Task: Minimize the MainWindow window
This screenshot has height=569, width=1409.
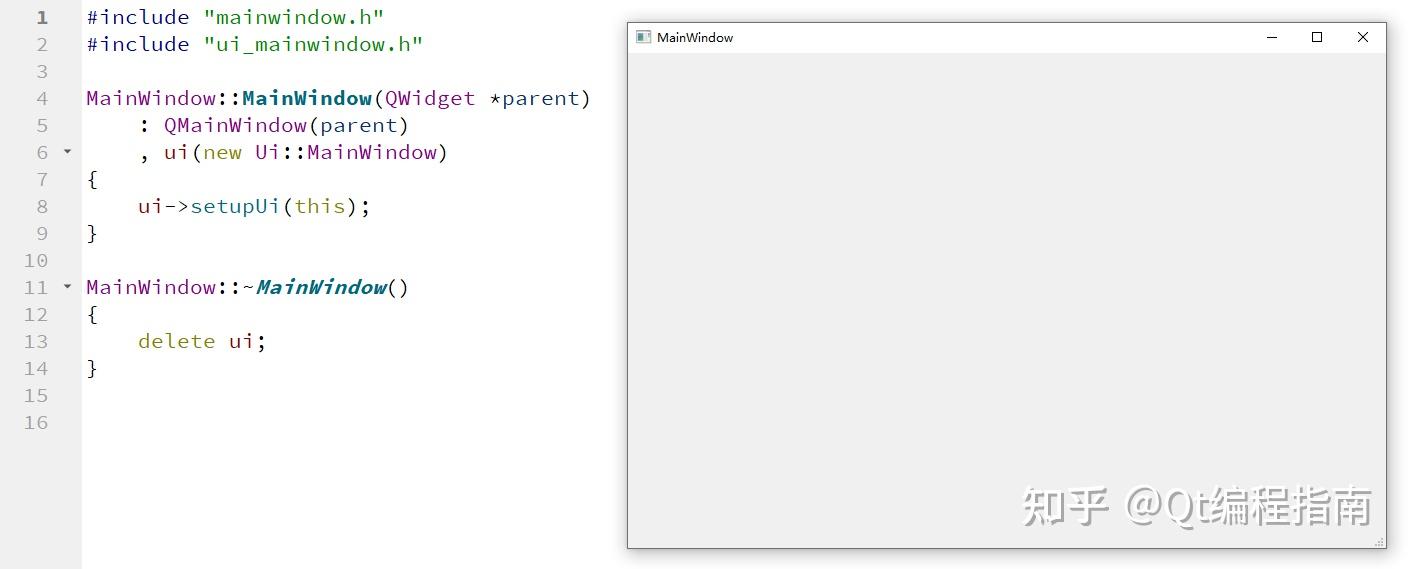Action: [1272, 37]
